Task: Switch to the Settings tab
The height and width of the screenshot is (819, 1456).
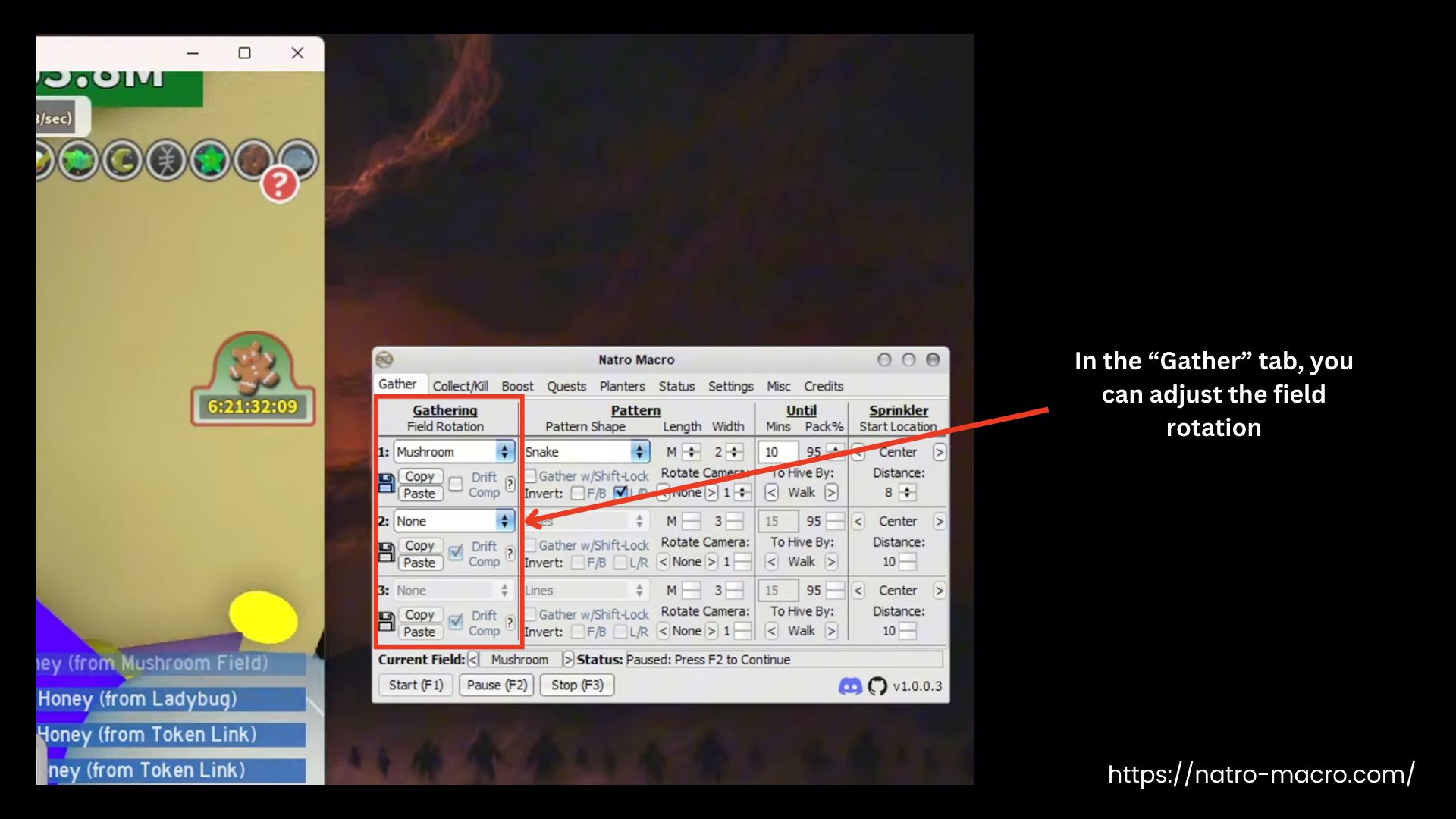Action: [x=730, y=386]
